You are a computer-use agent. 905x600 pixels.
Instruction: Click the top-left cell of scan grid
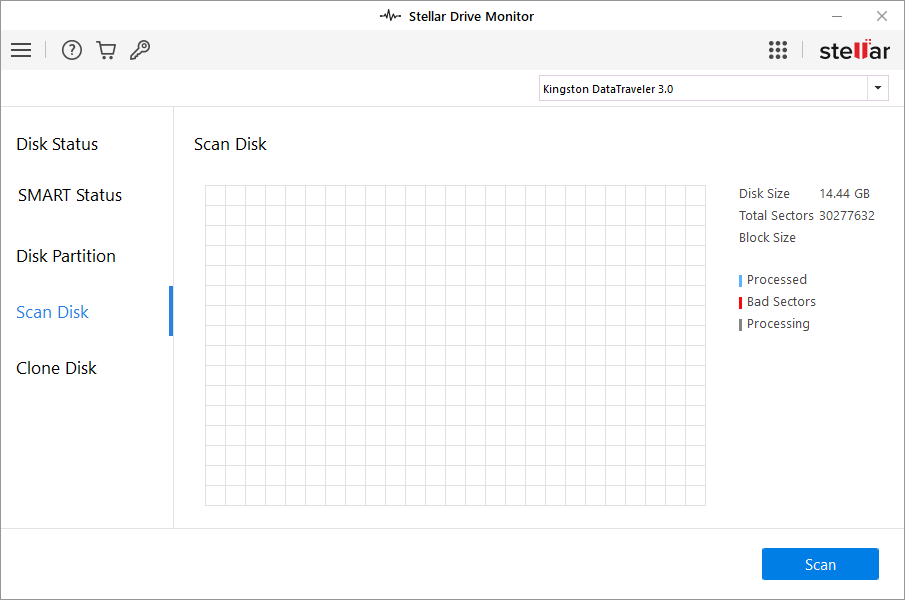215,195
